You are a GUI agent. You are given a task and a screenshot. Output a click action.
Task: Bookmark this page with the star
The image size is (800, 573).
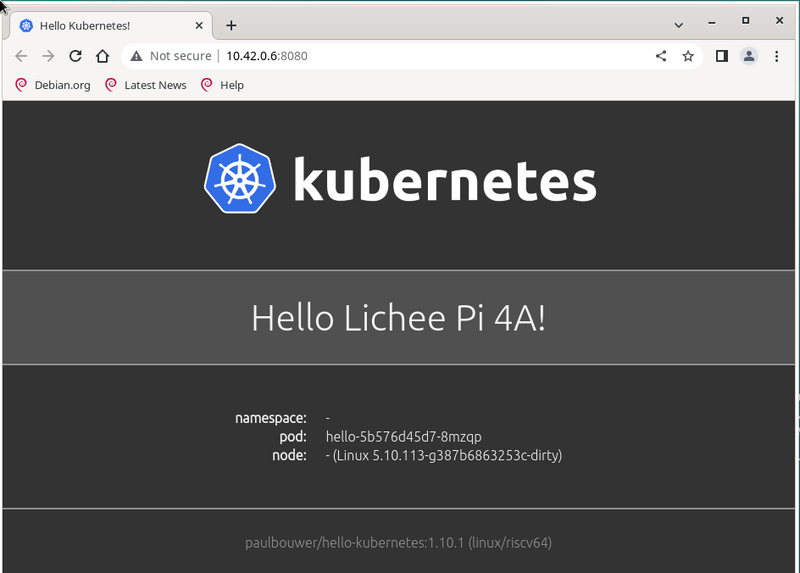[x=688, y=56]
